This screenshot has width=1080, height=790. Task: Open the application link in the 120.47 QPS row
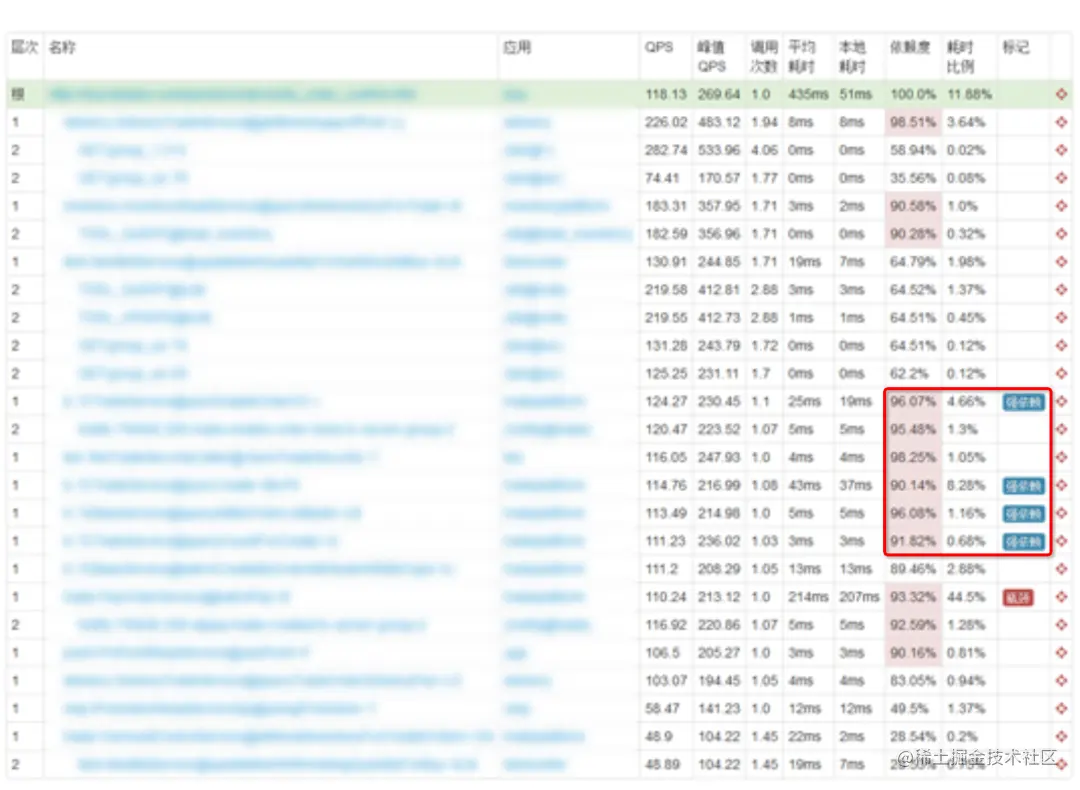[x=547, y=429]
